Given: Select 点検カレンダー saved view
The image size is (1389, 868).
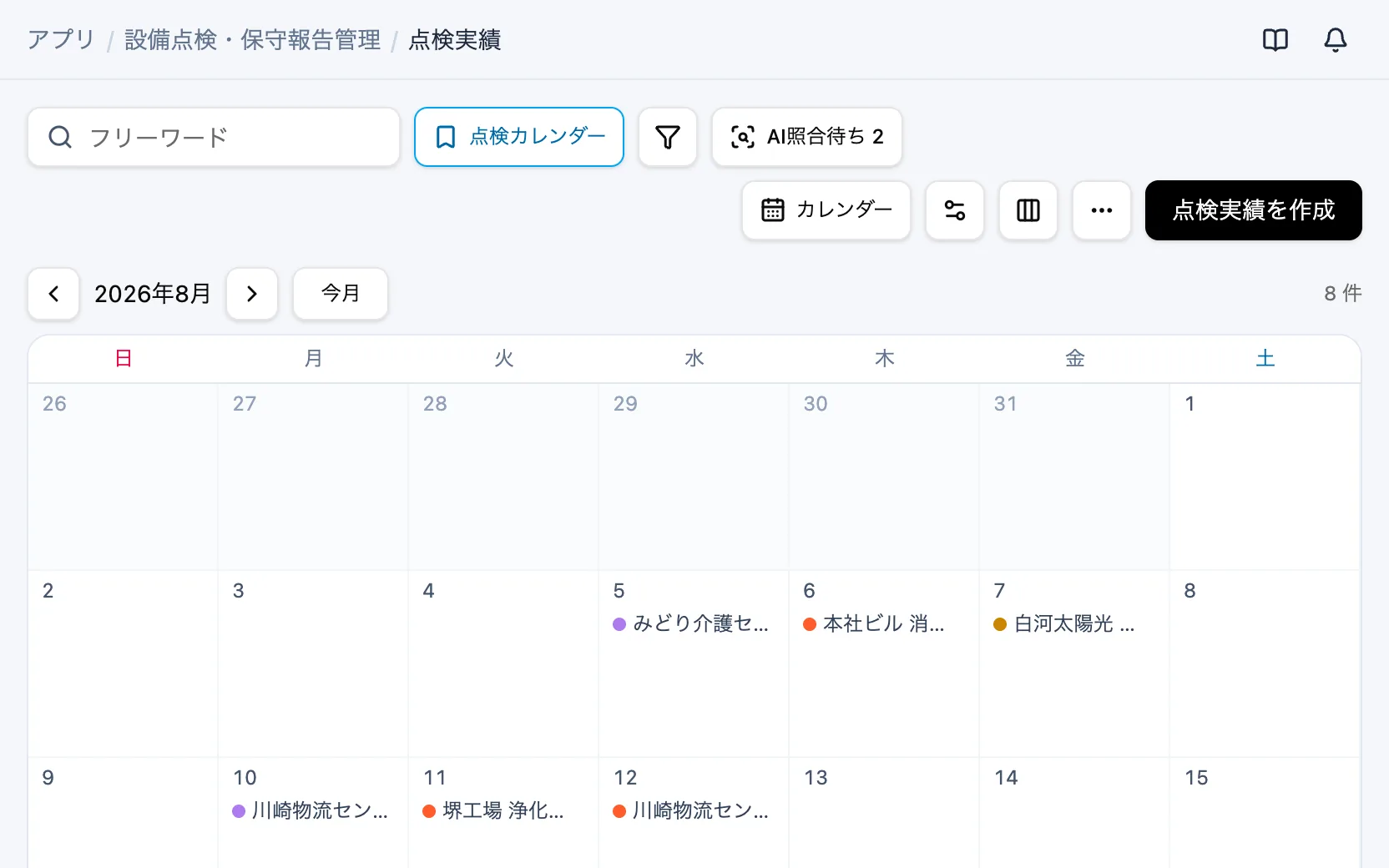Looking at the screenshot, I should point(519,137).
